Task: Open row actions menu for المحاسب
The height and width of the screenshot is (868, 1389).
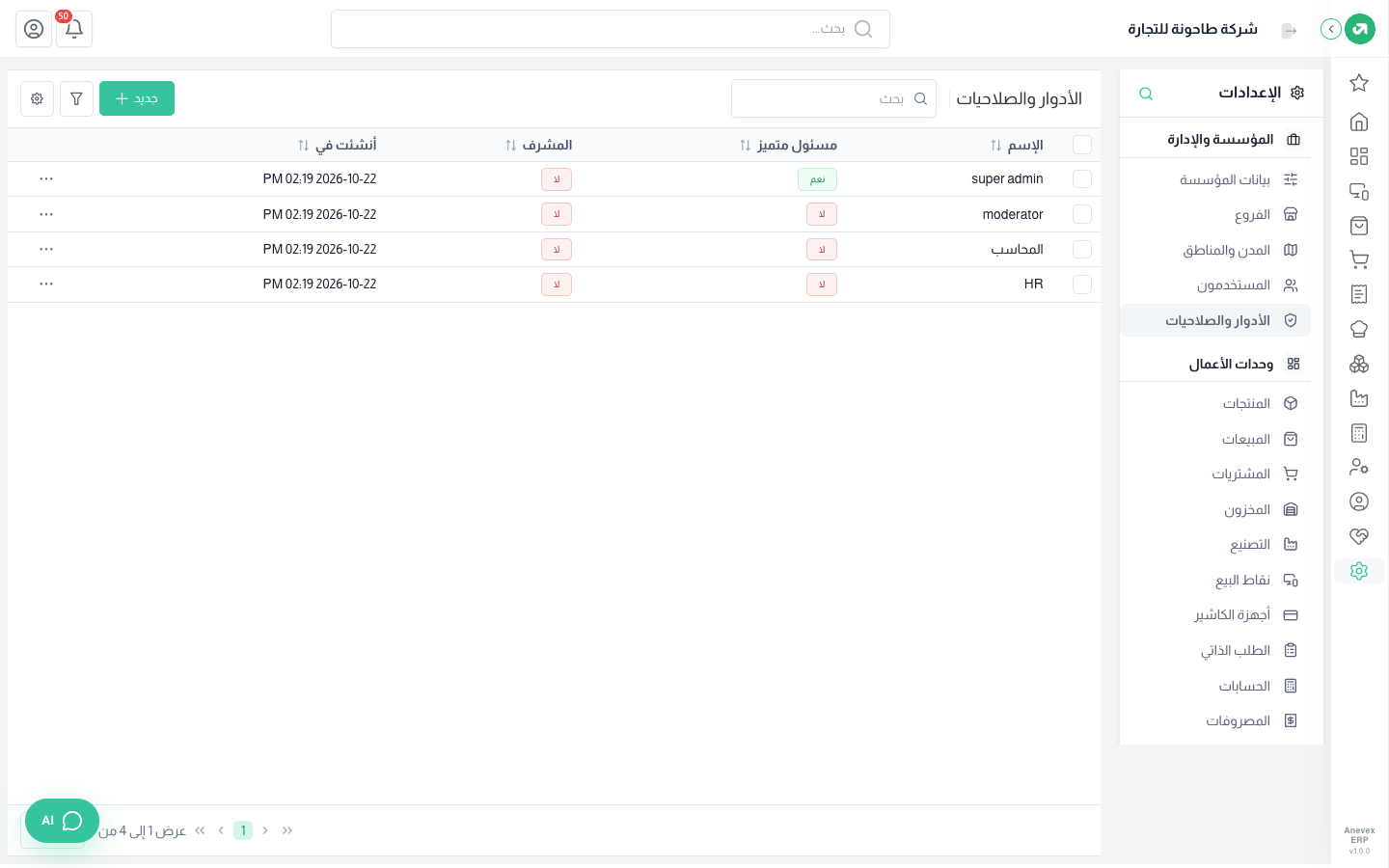Action: pyautogui.click(x=46, y=249)
